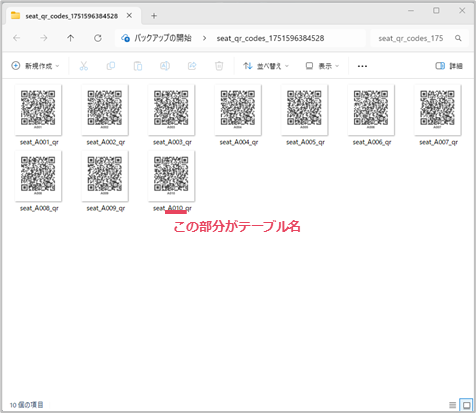
Task: Click seat_qr_codes_1751596384528 breadcrumb
Action: pos(270,38)
